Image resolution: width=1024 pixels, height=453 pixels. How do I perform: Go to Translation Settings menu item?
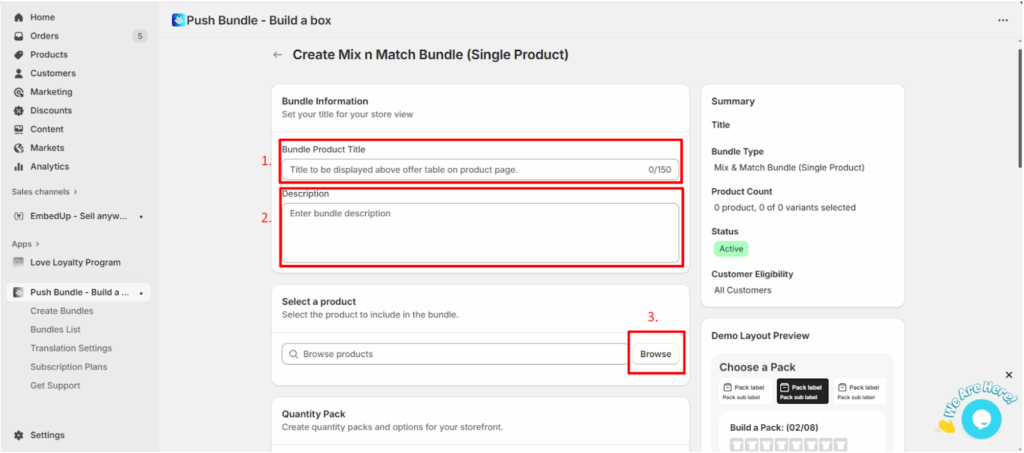(x=71, y=348)
